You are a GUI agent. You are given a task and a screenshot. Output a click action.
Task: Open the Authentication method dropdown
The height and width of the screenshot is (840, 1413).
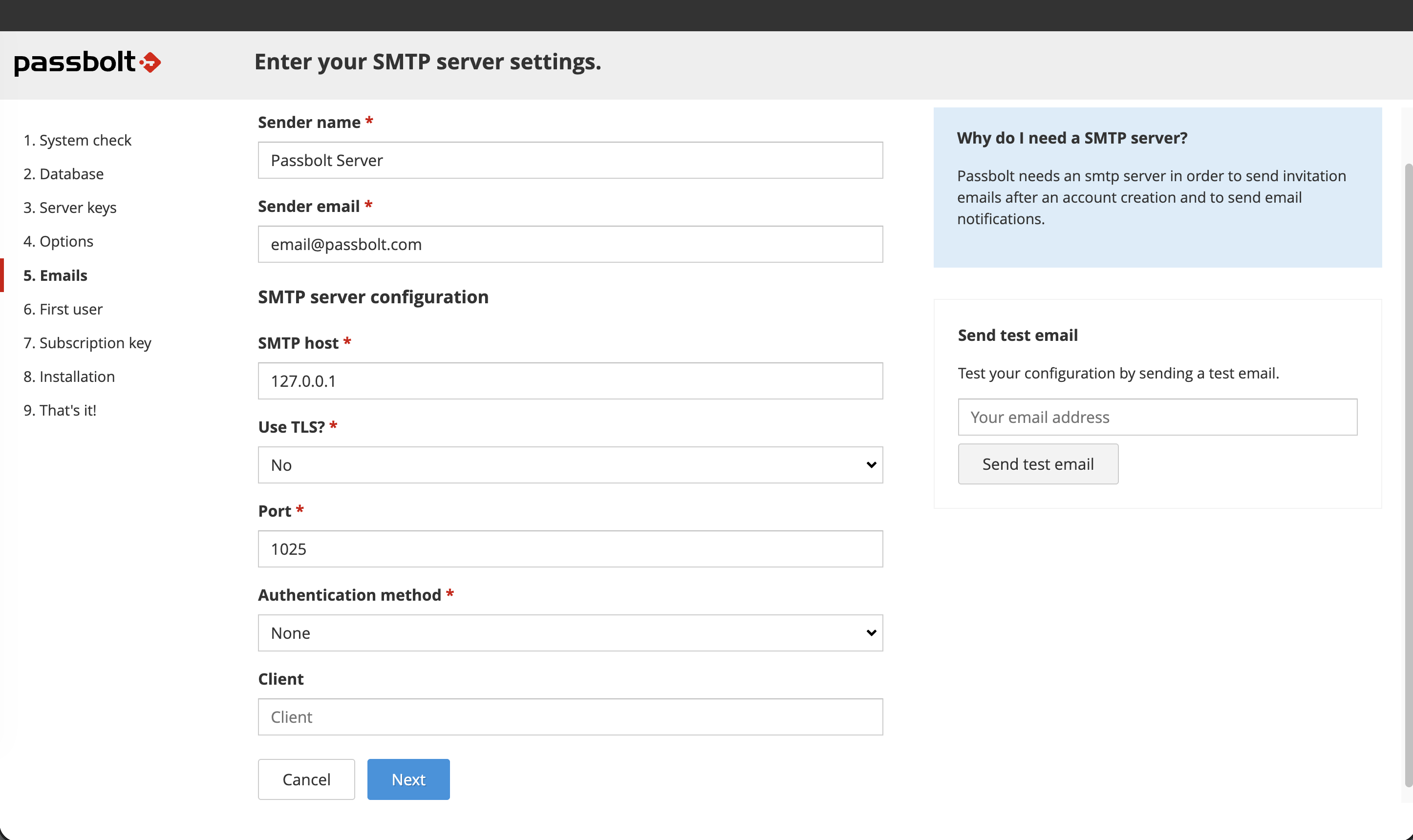(x=570, y=633)
